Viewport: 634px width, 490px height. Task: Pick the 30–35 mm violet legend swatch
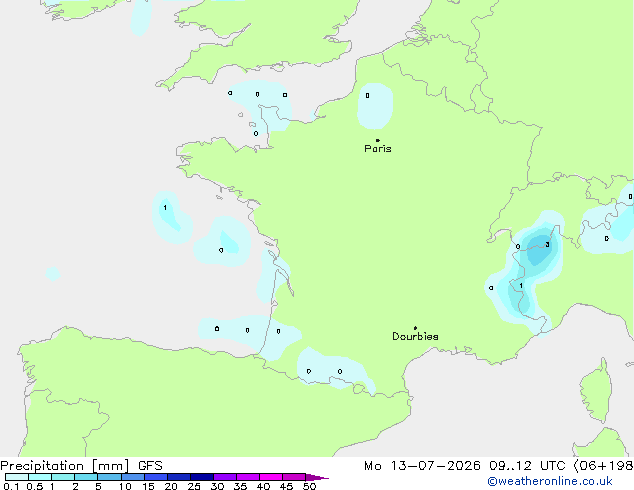click(225, 477)
